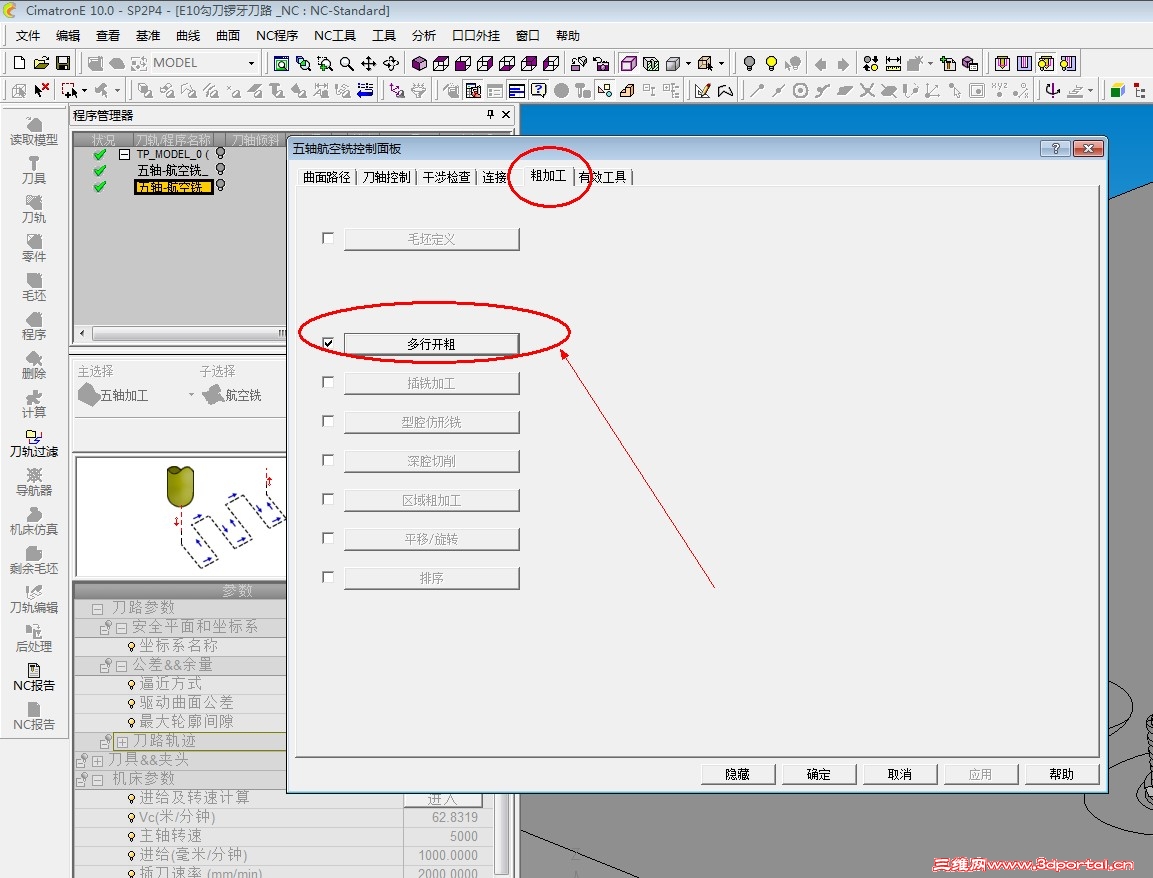Image resolution: width=1153 pixels, height=878 pixels.
Task: Click the 计算 calculate sidebar tool
Action: coord(34,404)
